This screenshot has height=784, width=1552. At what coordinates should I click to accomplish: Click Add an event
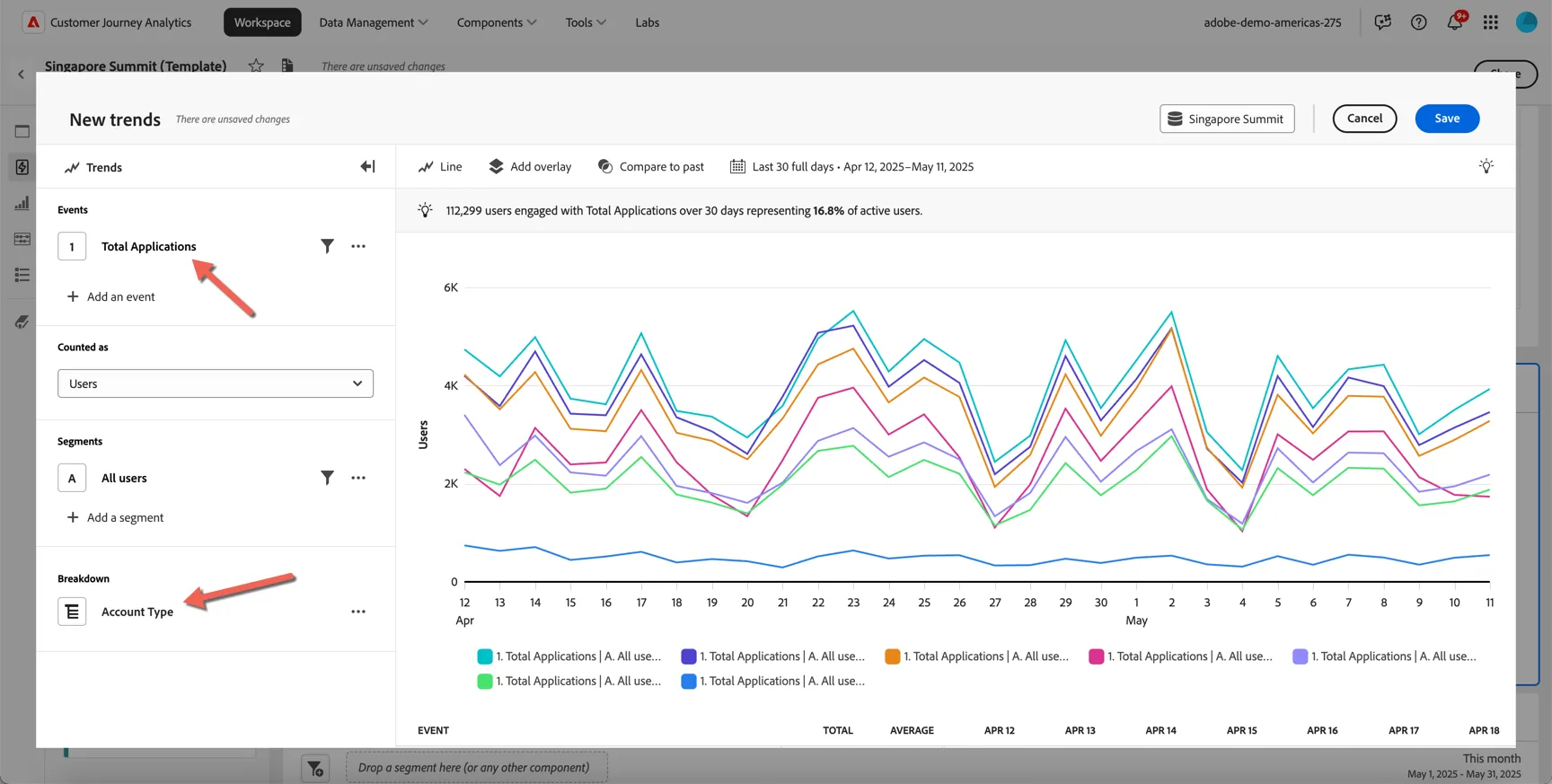coord(110,296)
